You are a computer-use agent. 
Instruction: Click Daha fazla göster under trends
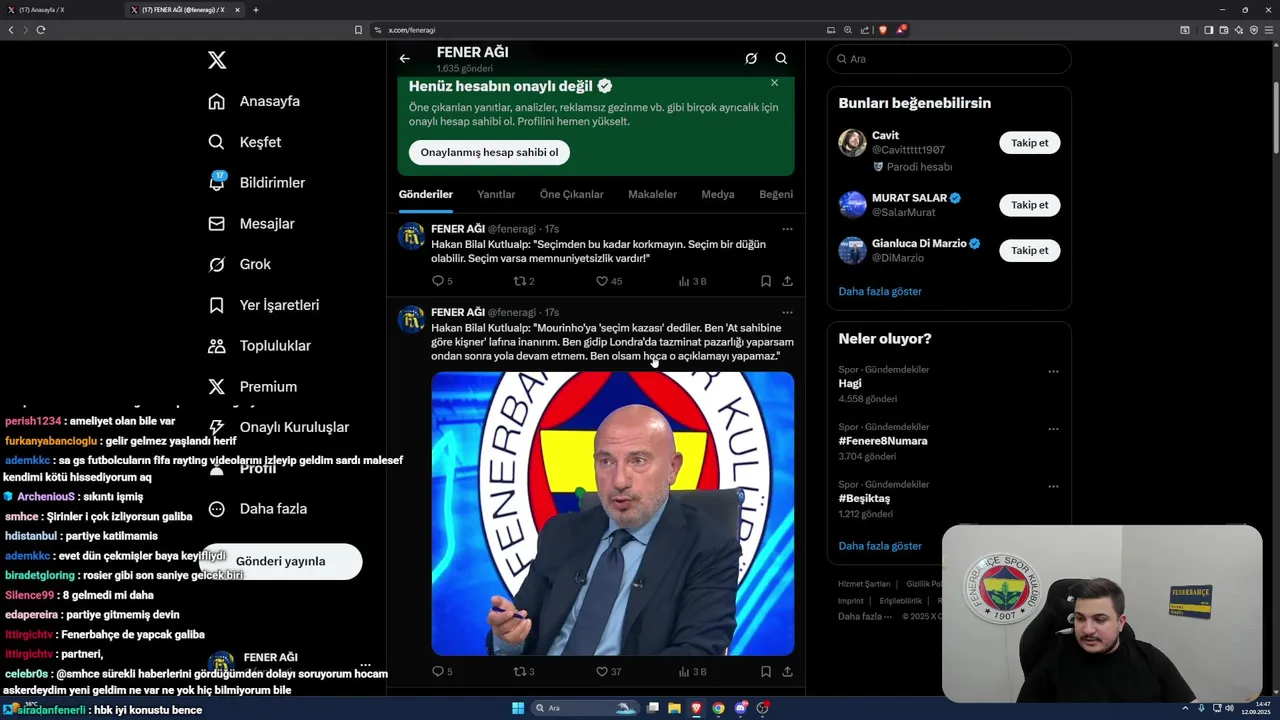(x=880, y=546)
